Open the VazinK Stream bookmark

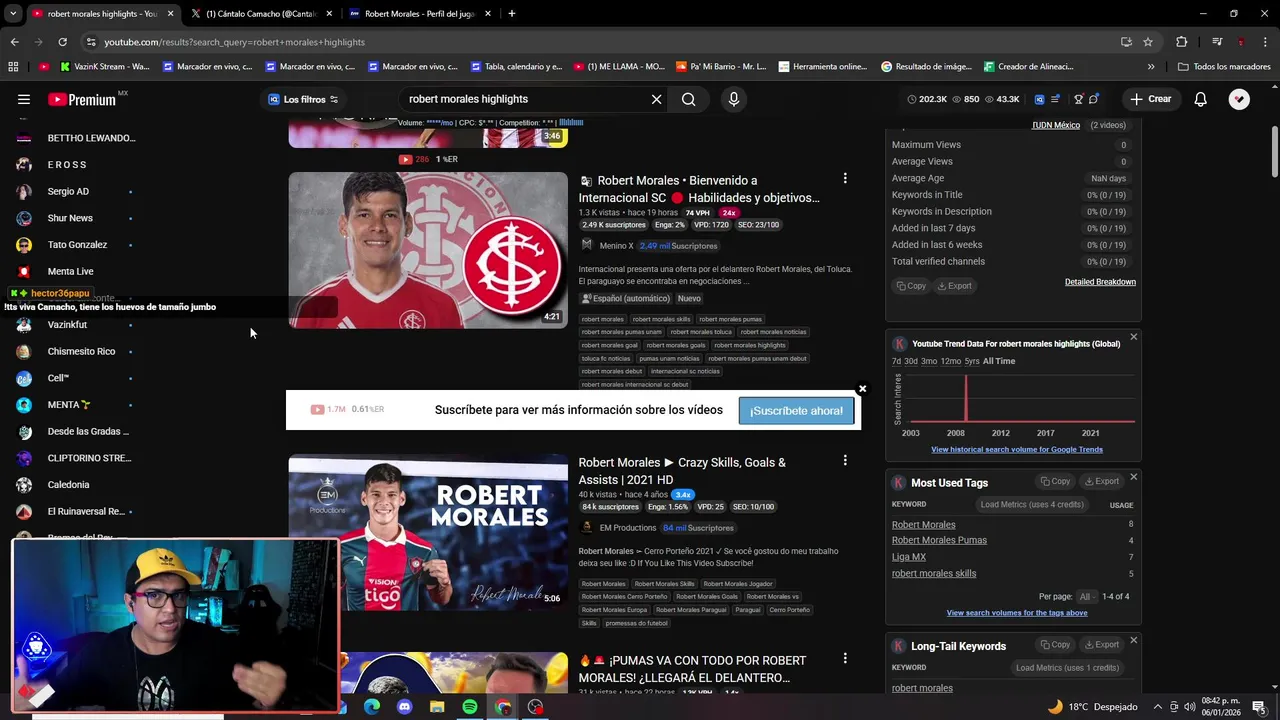[x=105, y=67]
